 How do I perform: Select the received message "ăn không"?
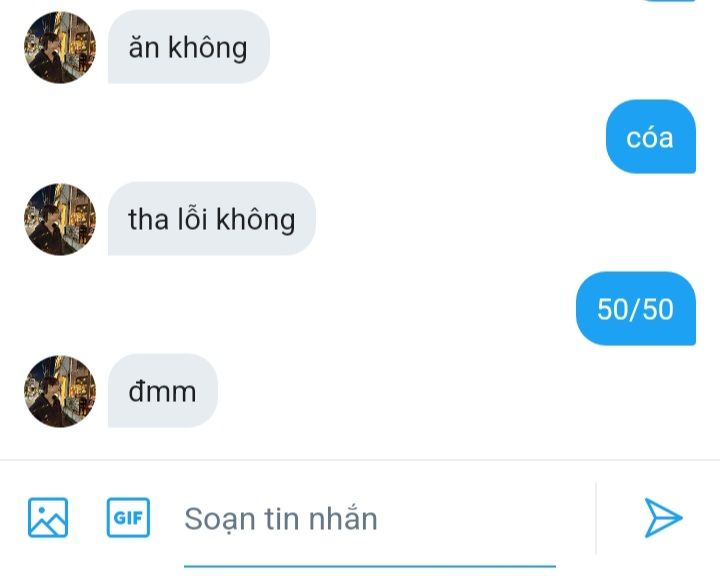[189, 47]
